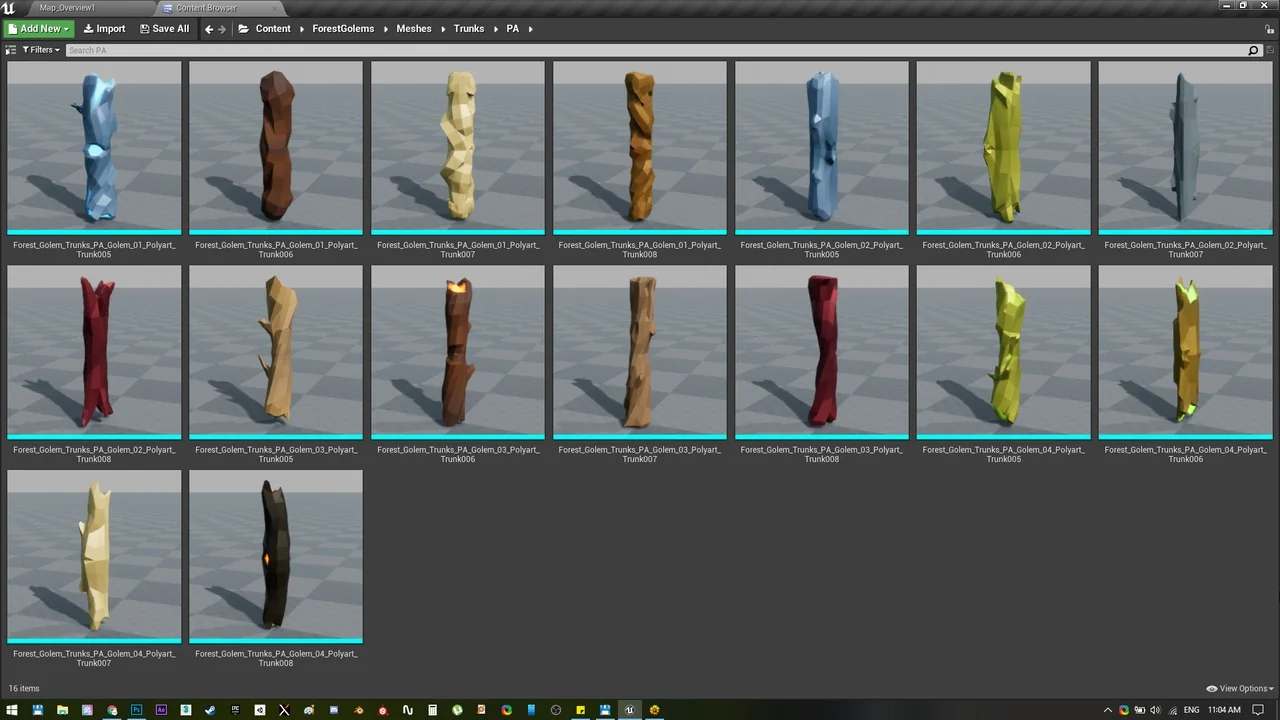The height and width of the screenshot is (720, 1280).
Task: Click the back navigation arrow
Action: point(208,28)
